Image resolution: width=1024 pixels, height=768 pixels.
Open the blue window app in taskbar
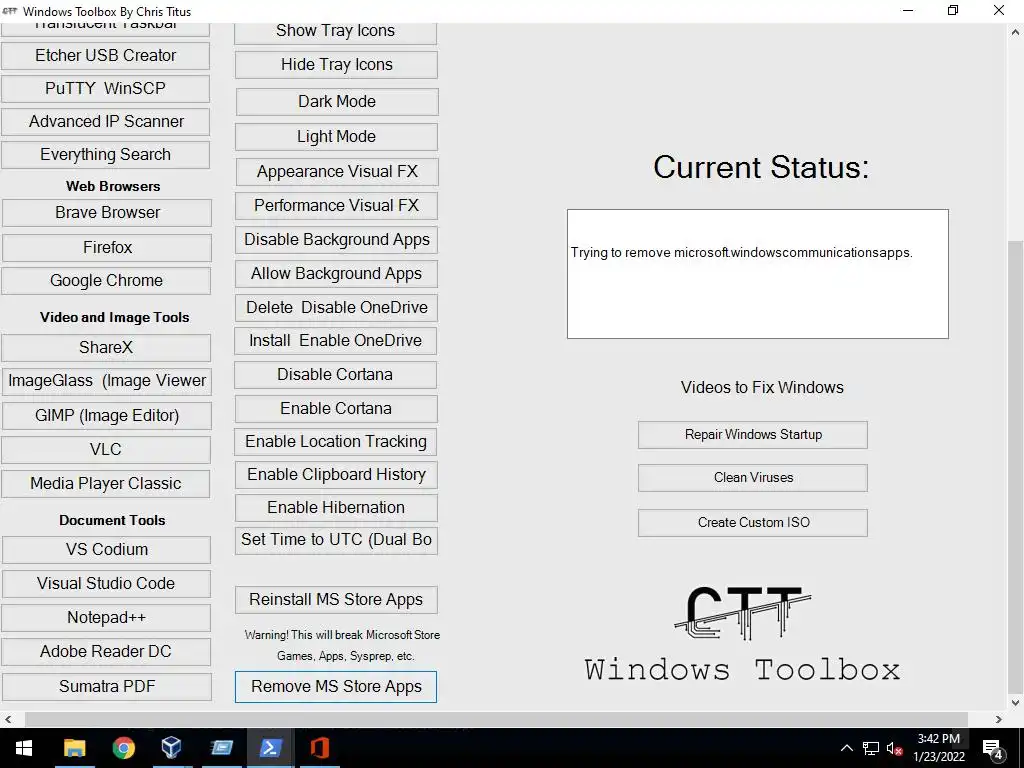[221, 748]
